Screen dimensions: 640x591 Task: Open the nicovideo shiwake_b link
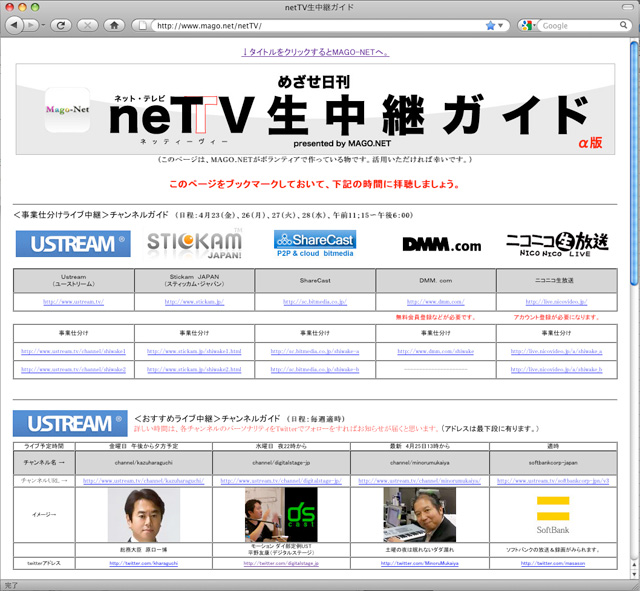[556, 370]
